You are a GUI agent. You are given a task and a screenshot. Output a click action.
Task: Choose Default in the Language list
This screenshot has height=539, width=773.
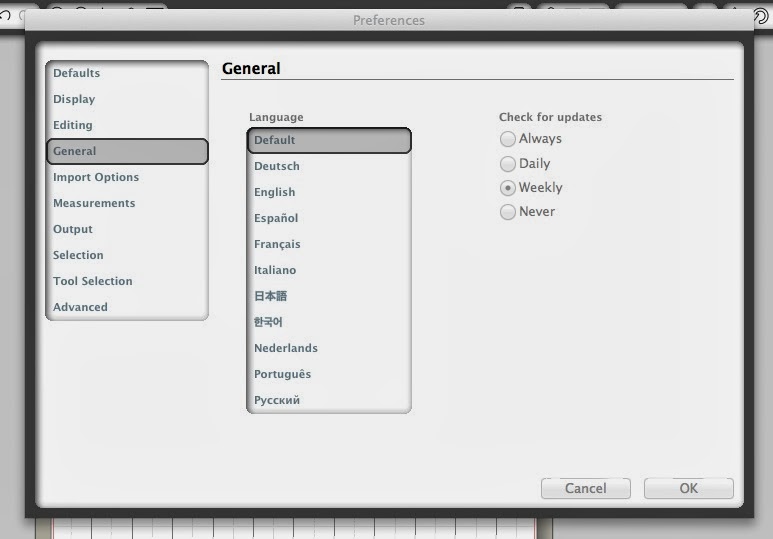pyautogui.click(x=329, y=140)
